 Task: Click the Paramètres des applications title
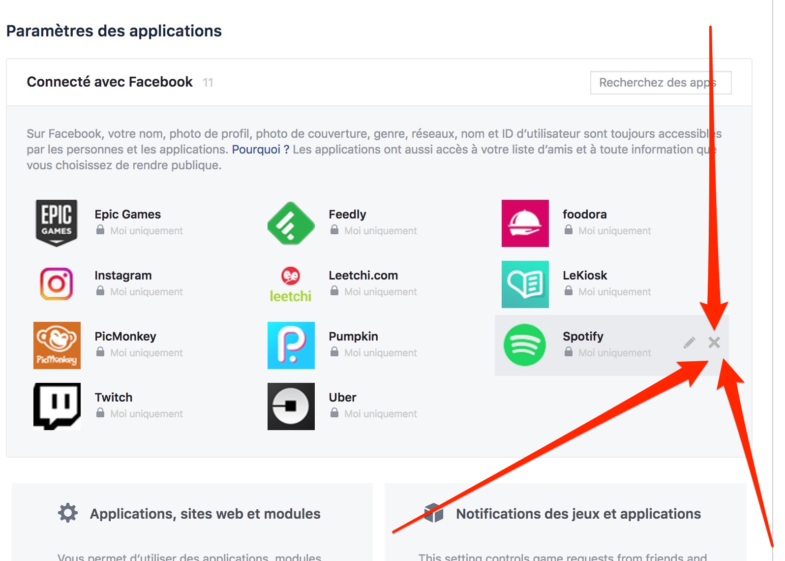coord(114,31)
